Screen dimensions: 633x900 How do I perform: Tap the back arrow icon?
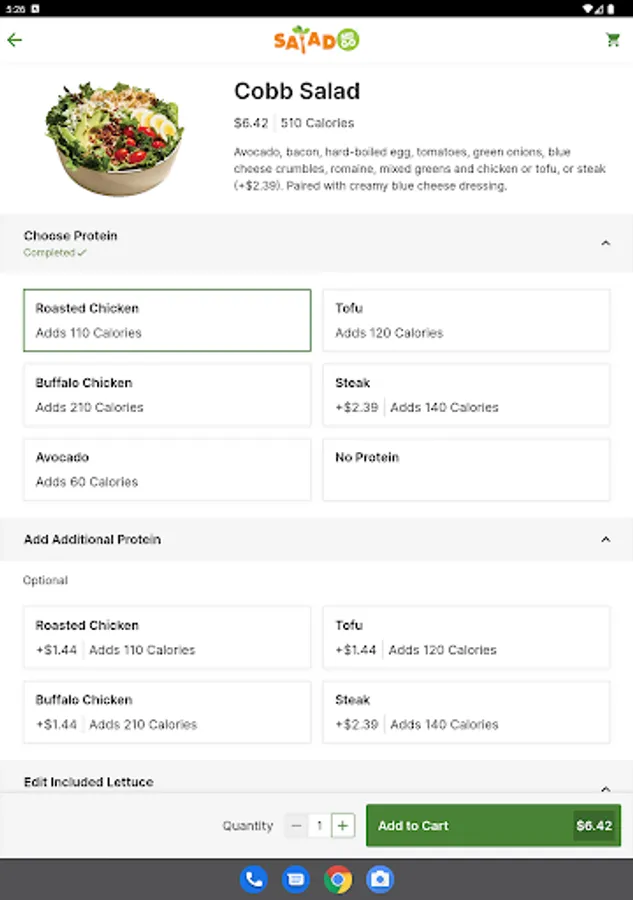[14, 41]
